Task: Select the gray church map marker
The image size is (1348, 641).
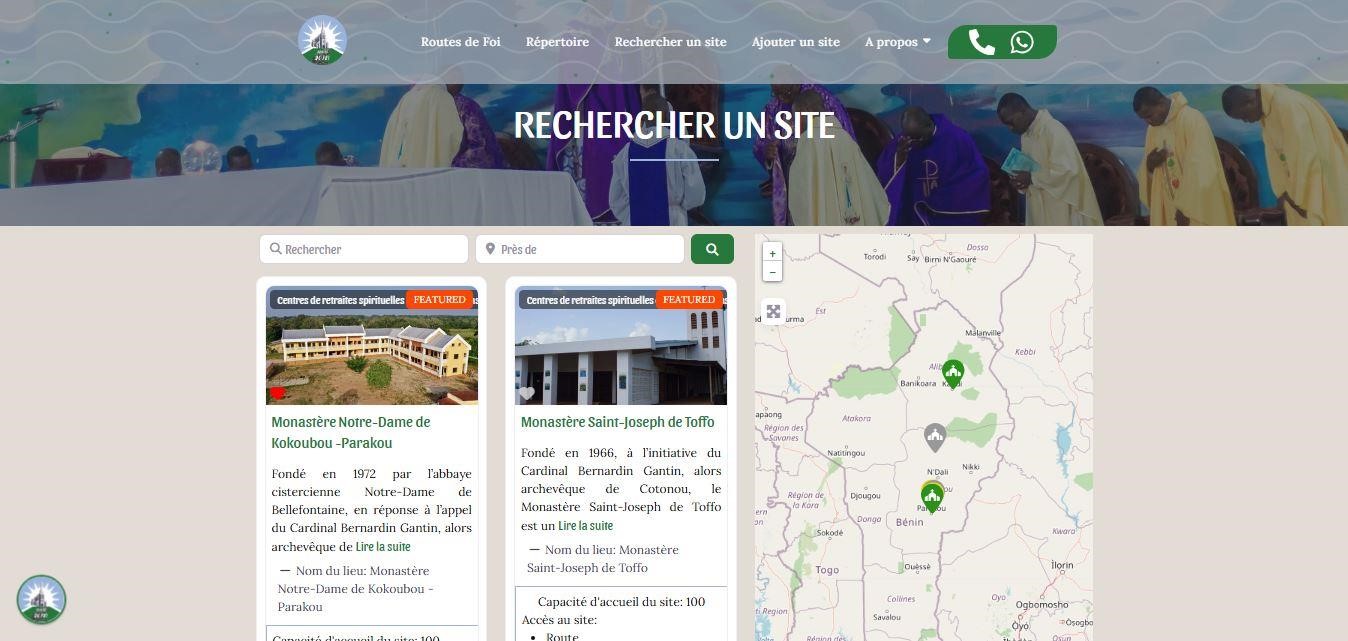Action: point(935,436)
